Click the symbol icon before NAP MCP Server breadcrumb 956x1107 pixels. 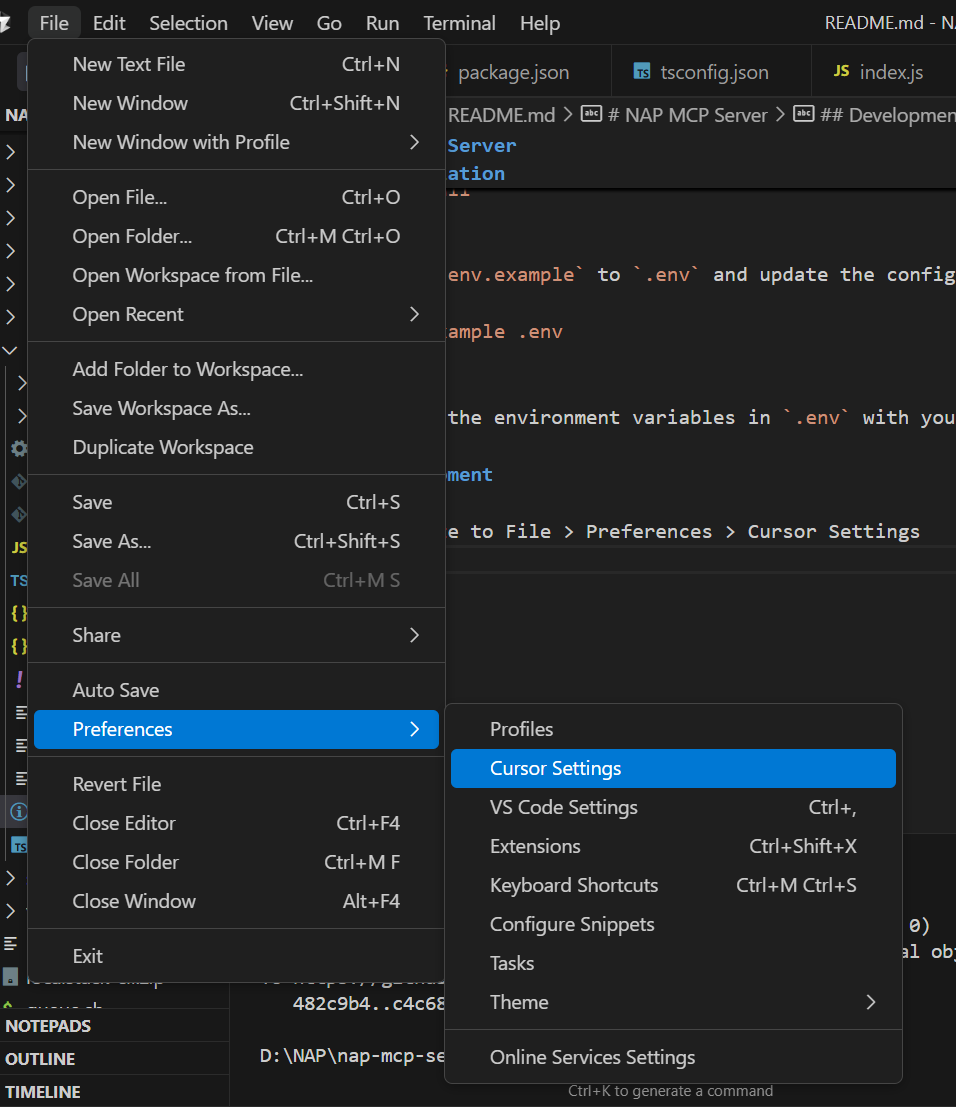coord(591,114)
